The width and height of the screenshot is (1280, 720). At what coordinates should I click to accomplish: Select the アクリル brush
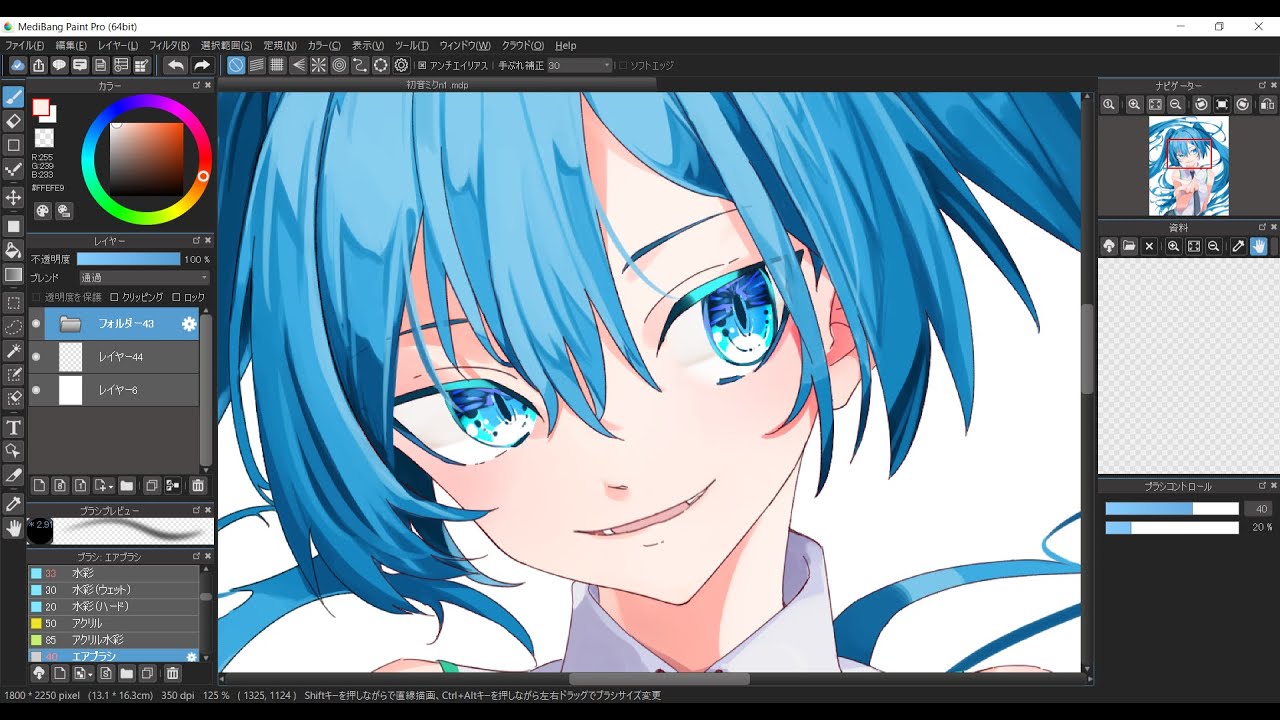point(113,623)
